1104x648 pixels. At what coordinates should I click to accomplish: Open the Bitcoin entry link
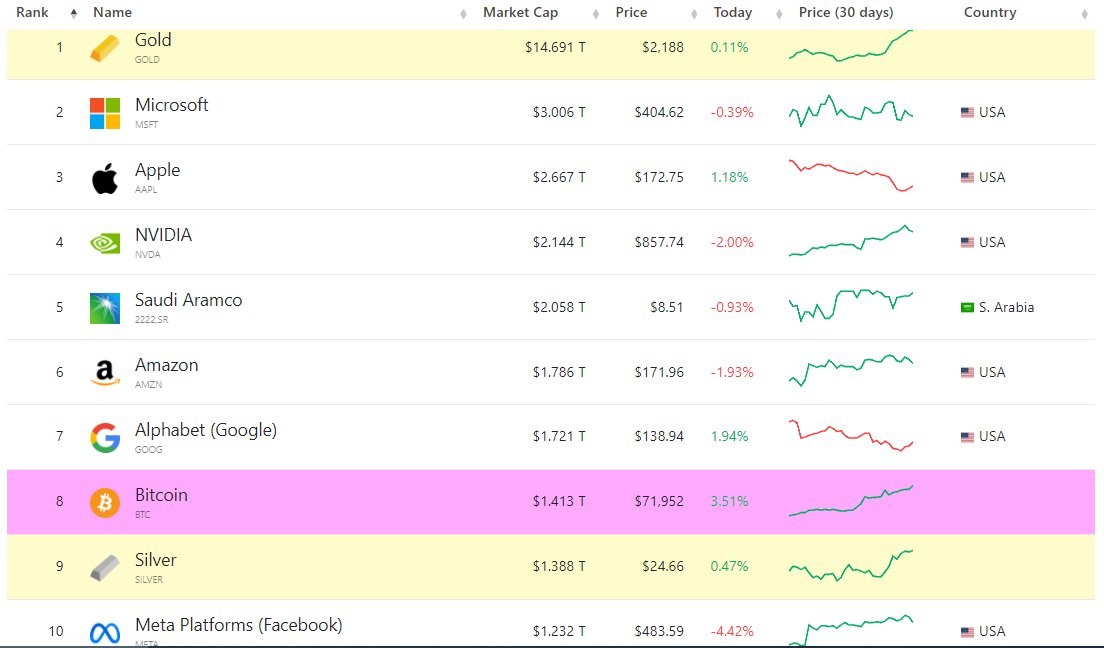point(161,494)
